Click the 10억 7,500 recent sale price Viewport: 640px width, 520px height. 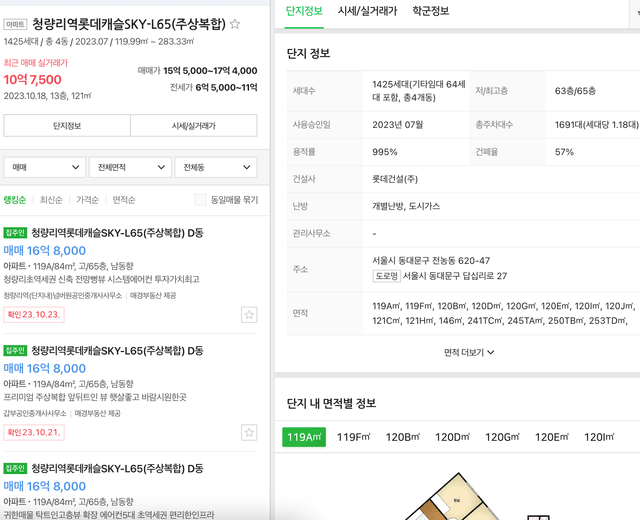[33, 80]
